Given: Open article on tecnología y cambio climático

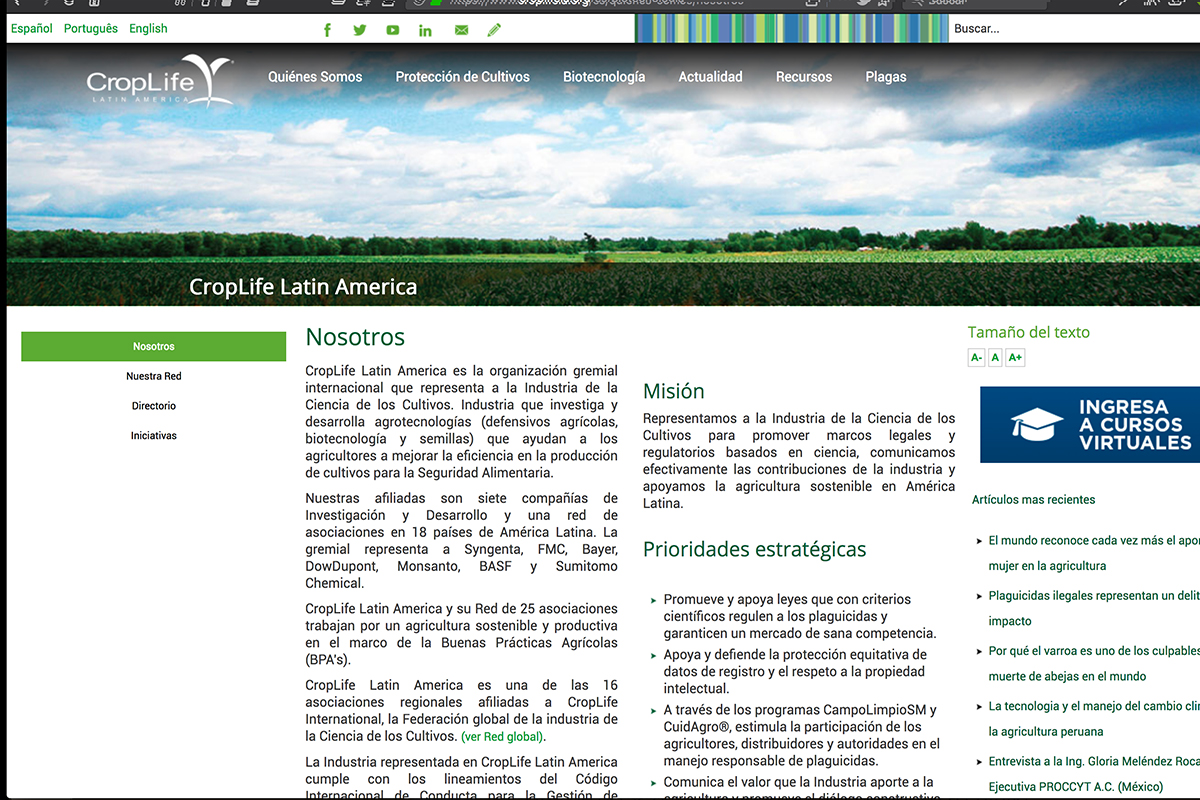Looking at the screenshot, I should click(x=1093, y=718).
